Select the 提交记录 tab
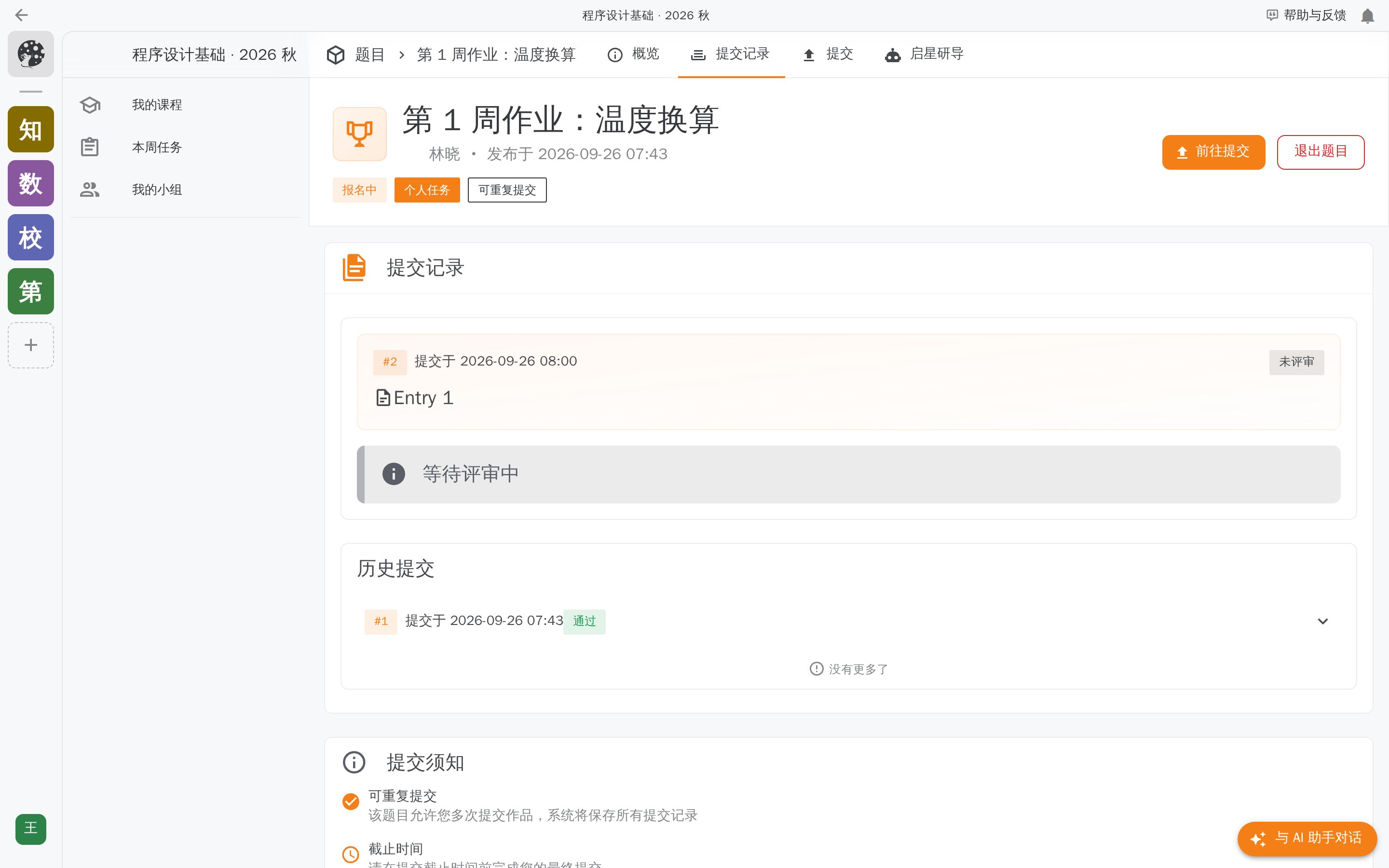1389x868 pixels. click(x=731, y=54)
